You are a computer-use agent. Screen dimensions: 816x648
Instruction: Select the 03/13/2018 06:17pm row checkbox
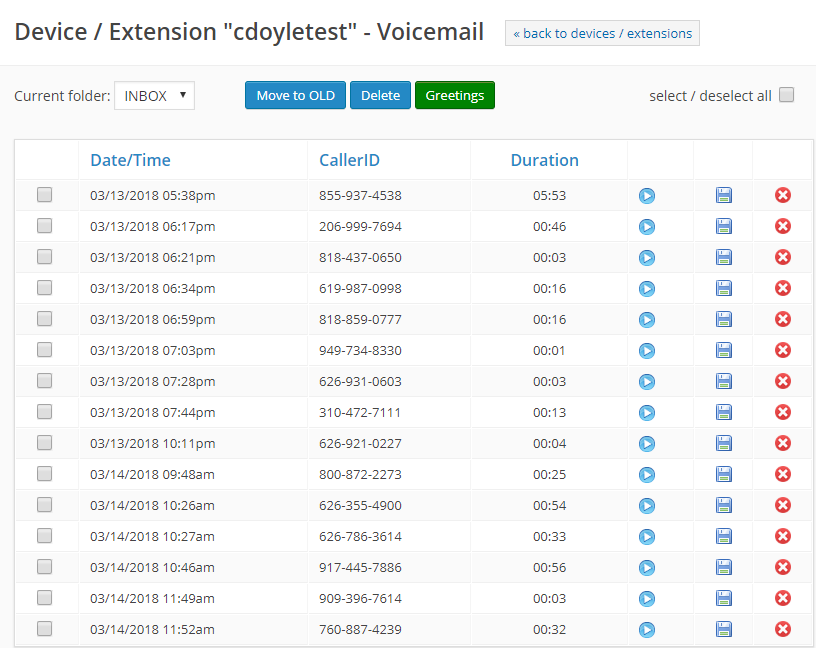pos(44,225)
